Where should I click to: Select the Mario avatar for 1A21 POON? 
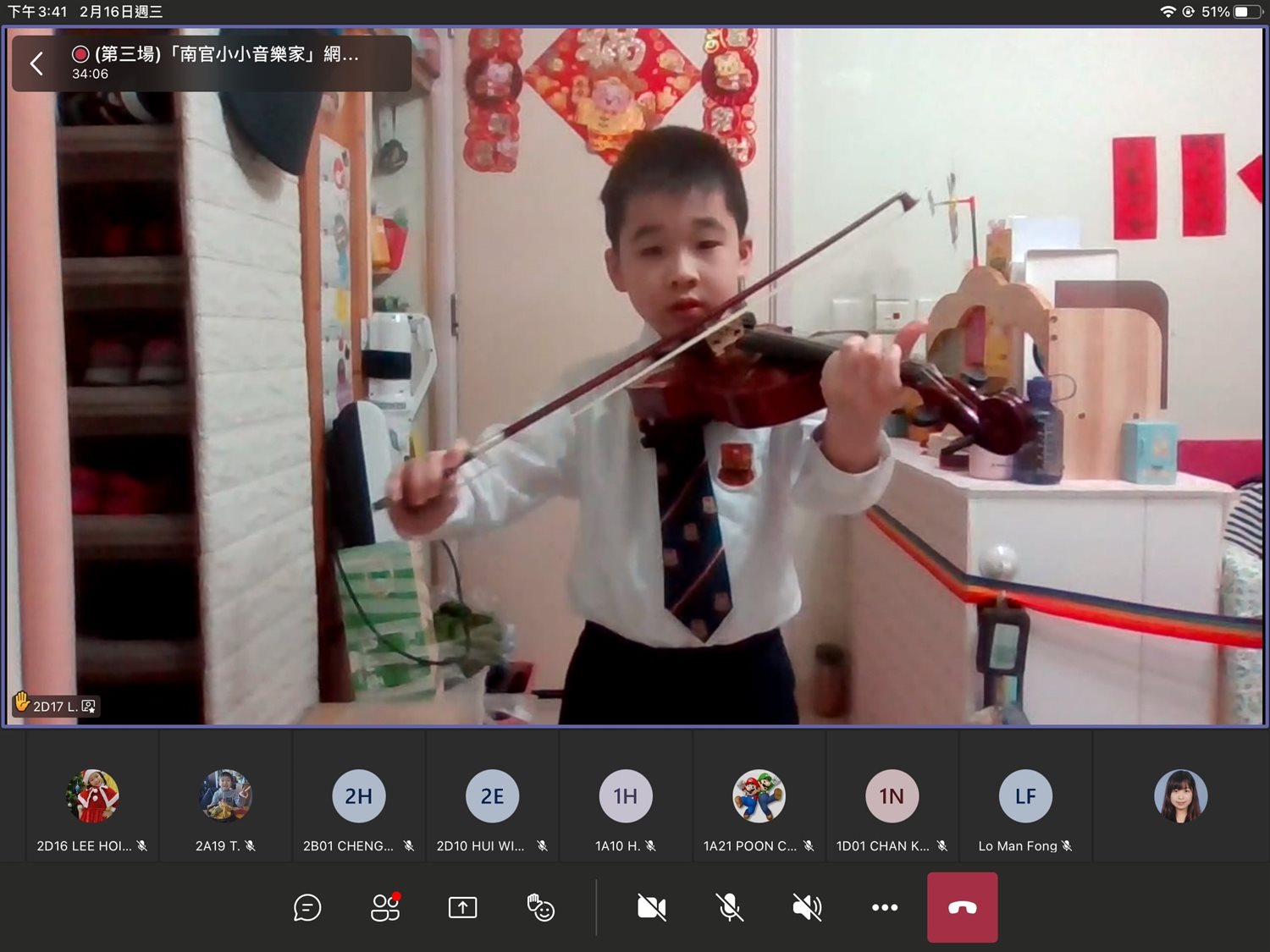tap(759, 796)
